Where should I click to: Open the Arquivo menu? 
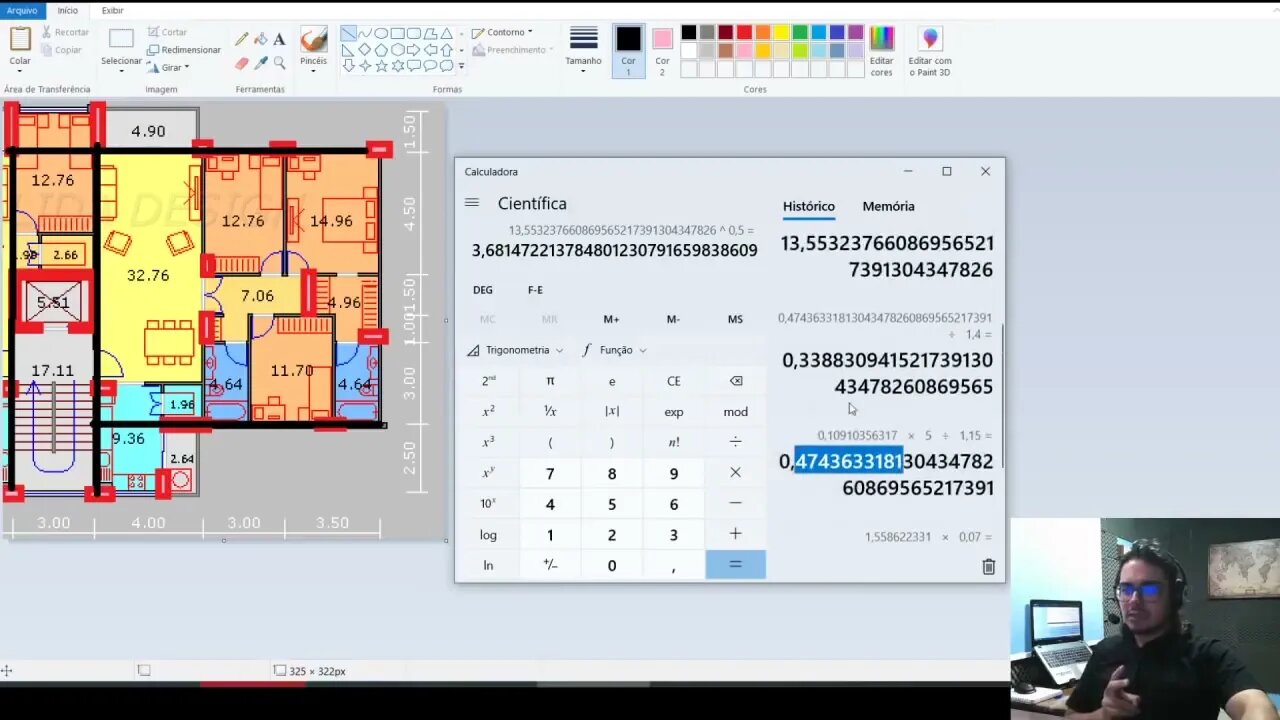point(22,10)
